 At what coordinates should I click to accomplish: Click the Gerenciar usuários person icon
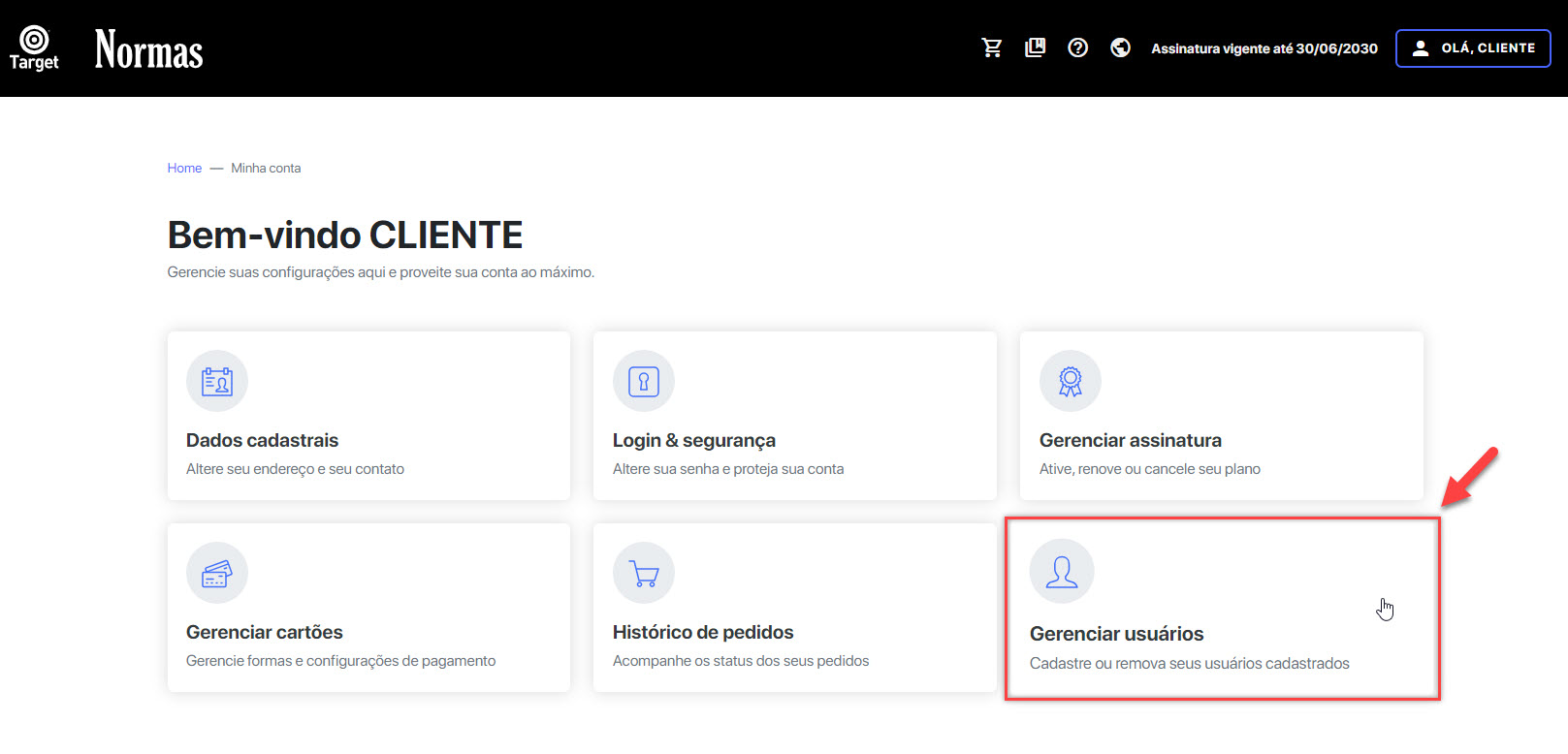pyautogui.click(x=1062, y=572)
